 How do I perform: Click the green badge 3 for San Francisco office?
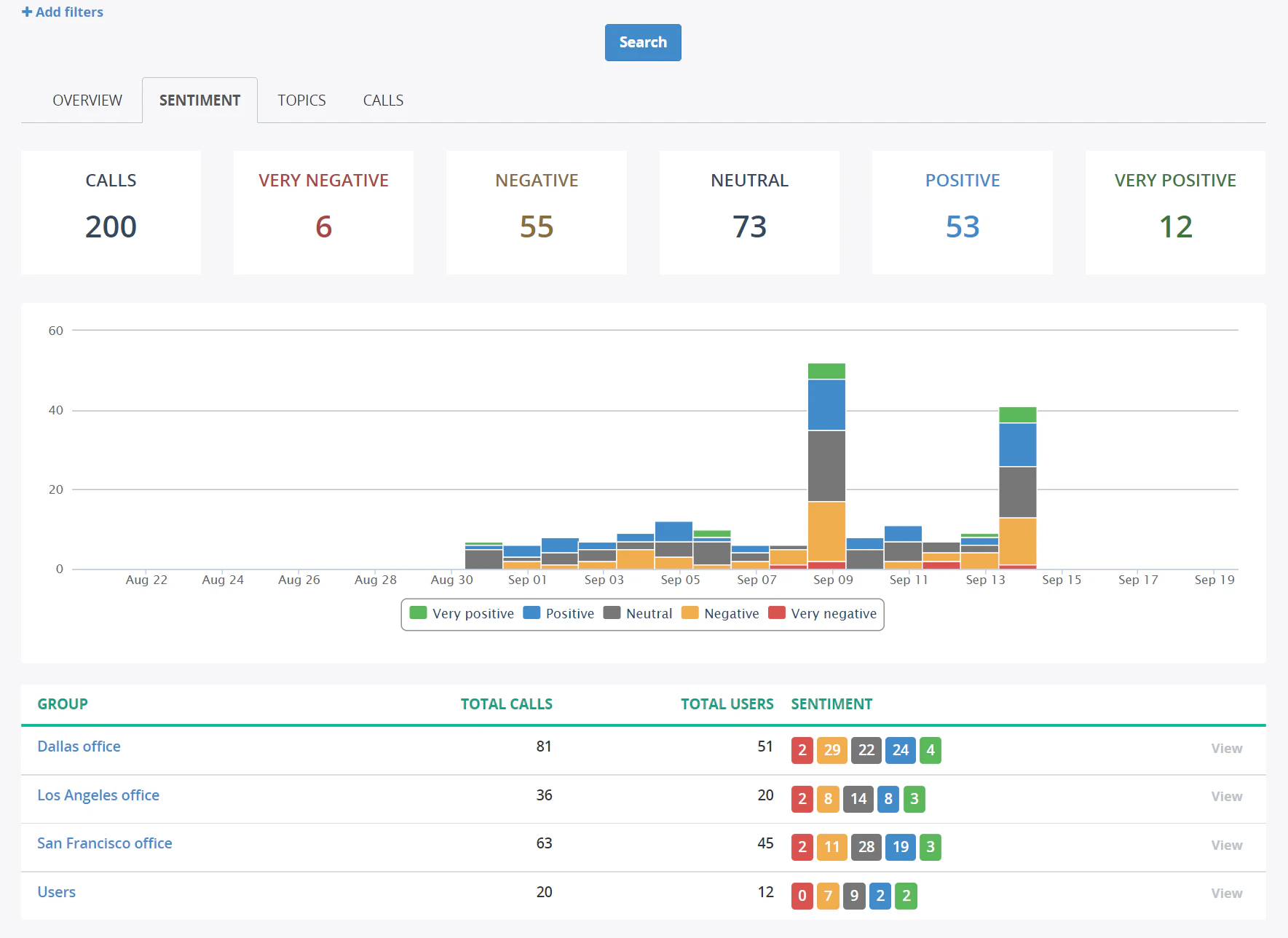[930, 847]
